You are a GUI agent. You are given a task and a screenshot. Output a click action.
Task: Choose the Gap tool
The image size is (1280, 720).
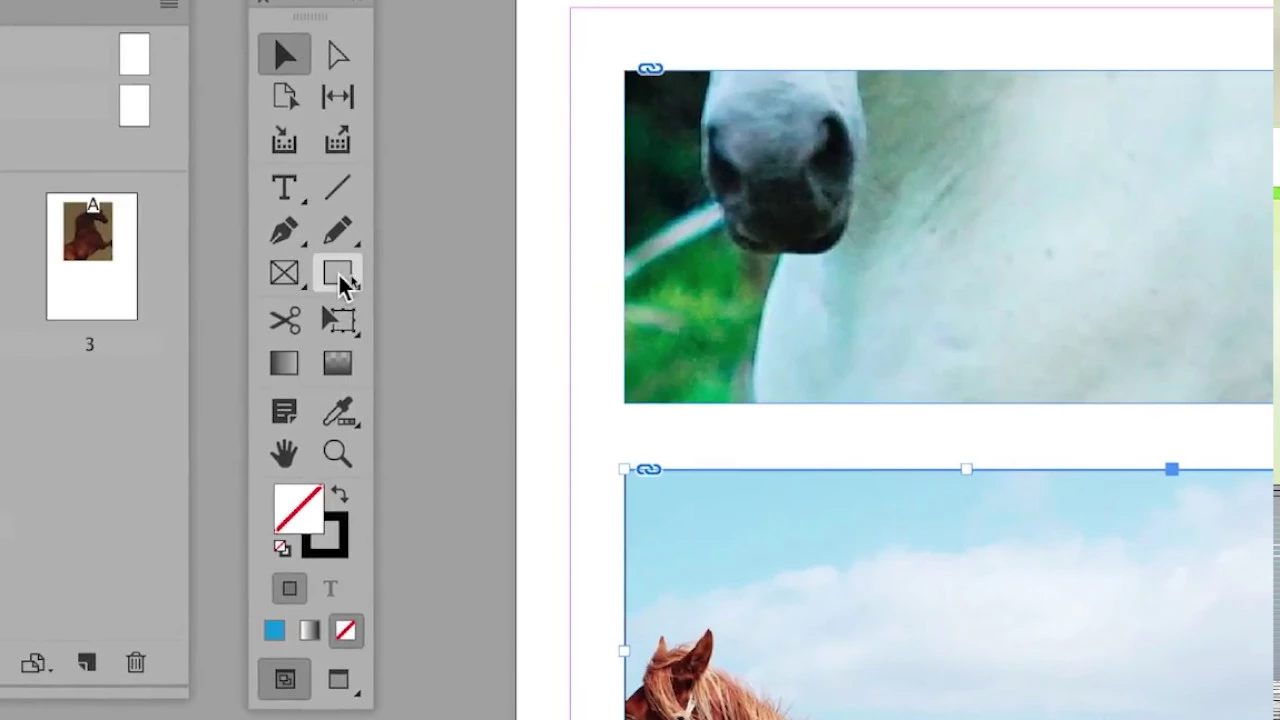[x=337, y=97]
